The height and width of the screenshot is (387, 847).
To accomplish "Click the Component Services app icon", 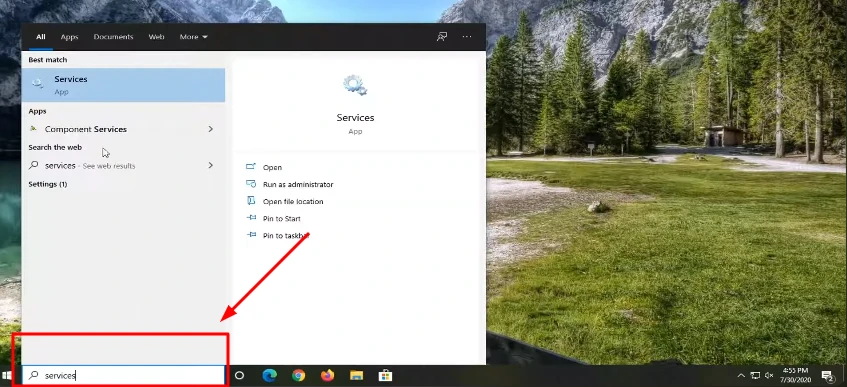I will tap(33, 129).
